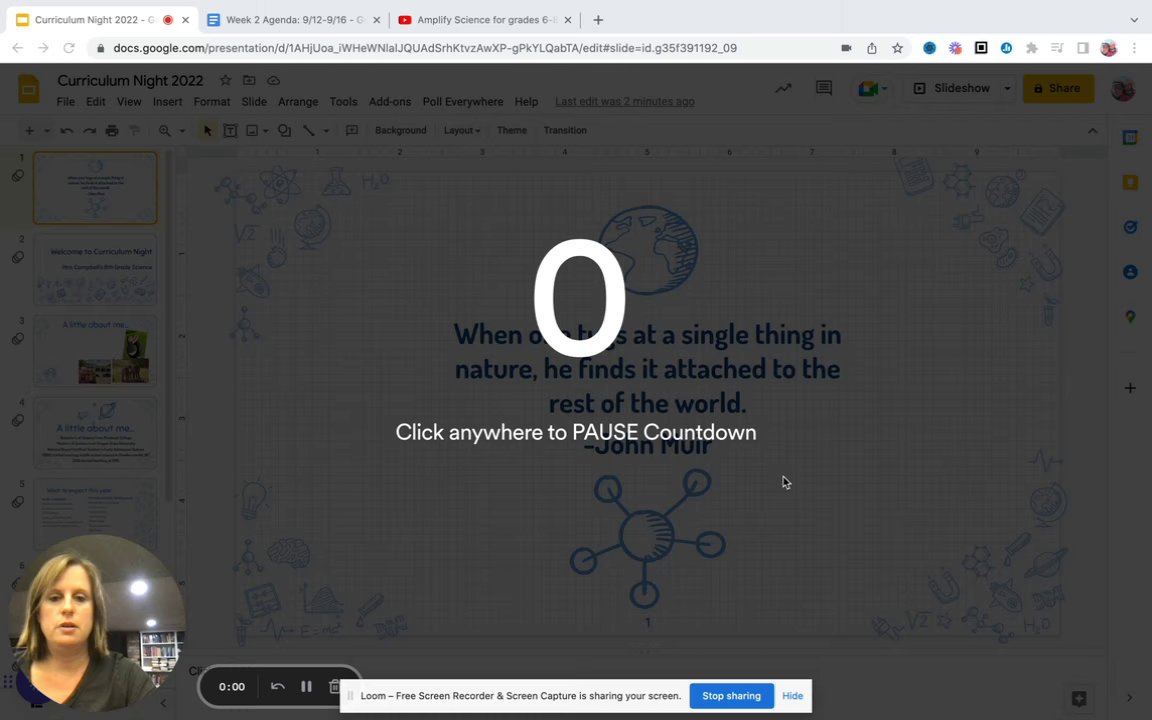Click the Hide link in sharing bar
Screen dimensions: 1152x720
click(792, 696)
